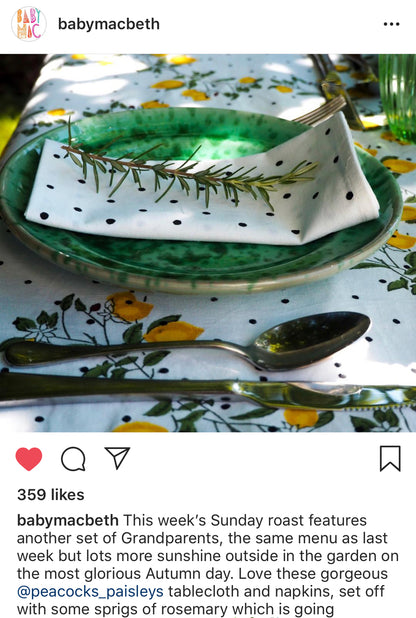Tap the rosemary sprig in the photo
Screen dimensions: 416x618
[x=191, y=170]
